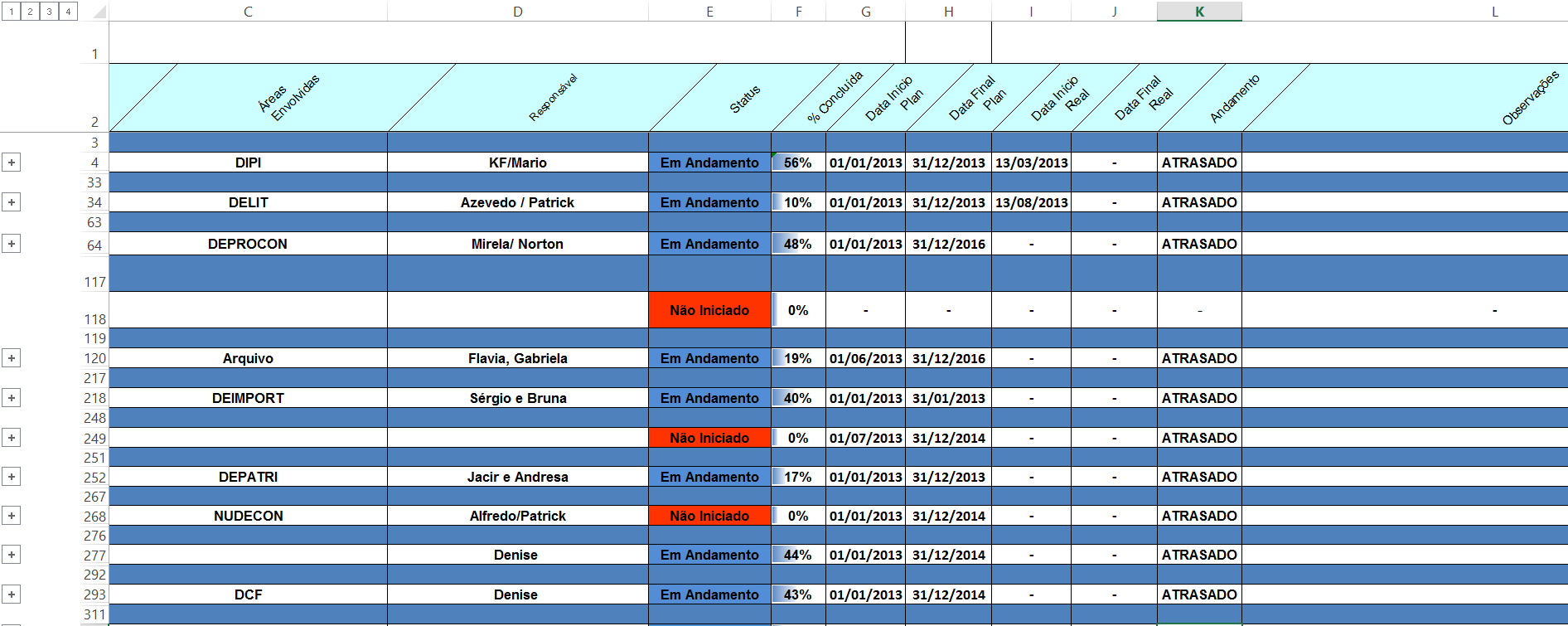This screenshot has width=1568, height=626.
Task: Expand the NUDECON row group
Action: (11, 516)
